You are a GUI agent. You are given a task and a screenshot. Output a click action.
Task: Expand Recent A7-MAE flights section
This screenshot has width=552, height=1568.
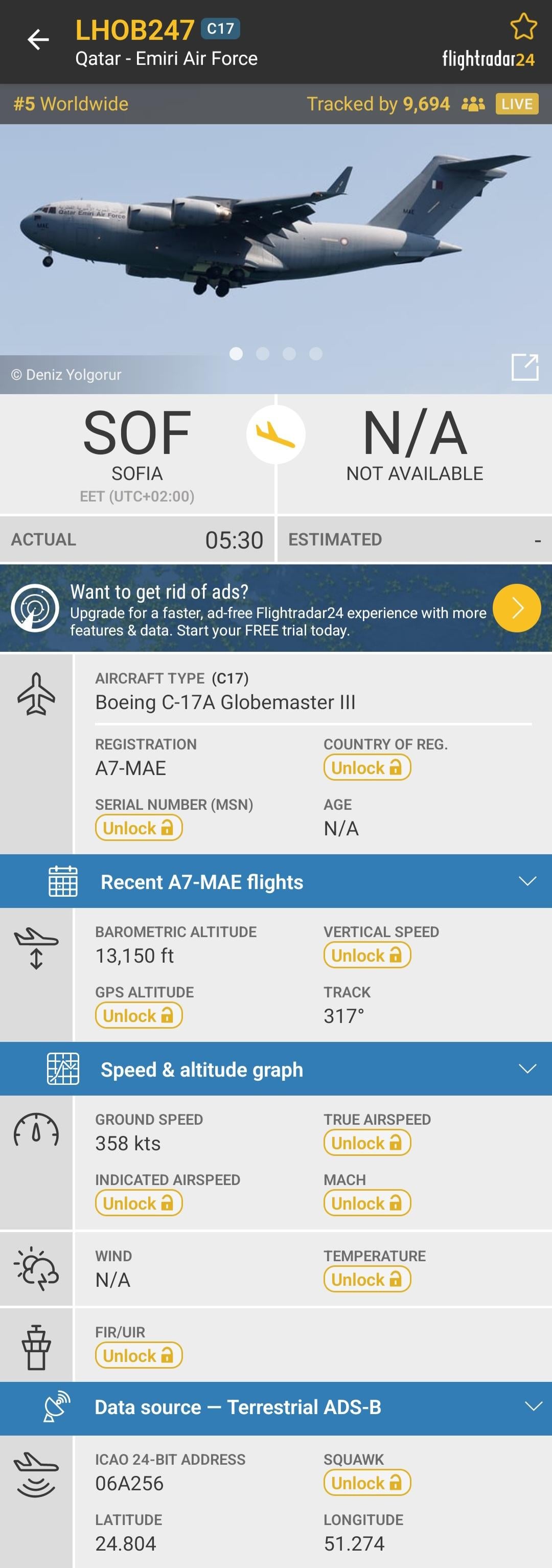(x=527, y=881)
